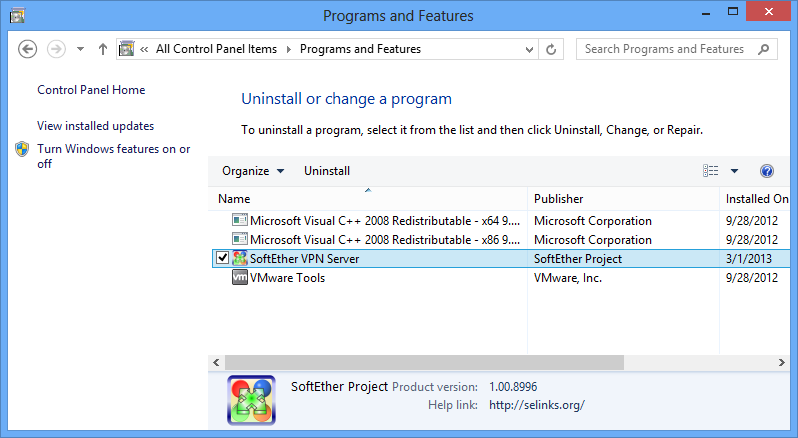Click the 3/1/2013 installed date cell
The width and height of the screenshot is (798, 438).
[749, 258]
